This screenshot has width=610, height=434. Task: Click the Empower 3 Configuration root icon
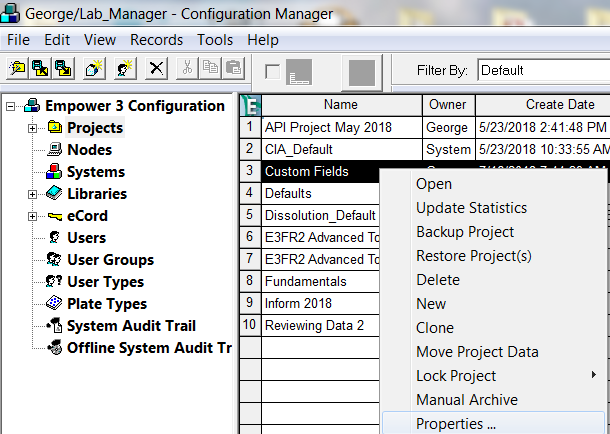coord(32,105)
